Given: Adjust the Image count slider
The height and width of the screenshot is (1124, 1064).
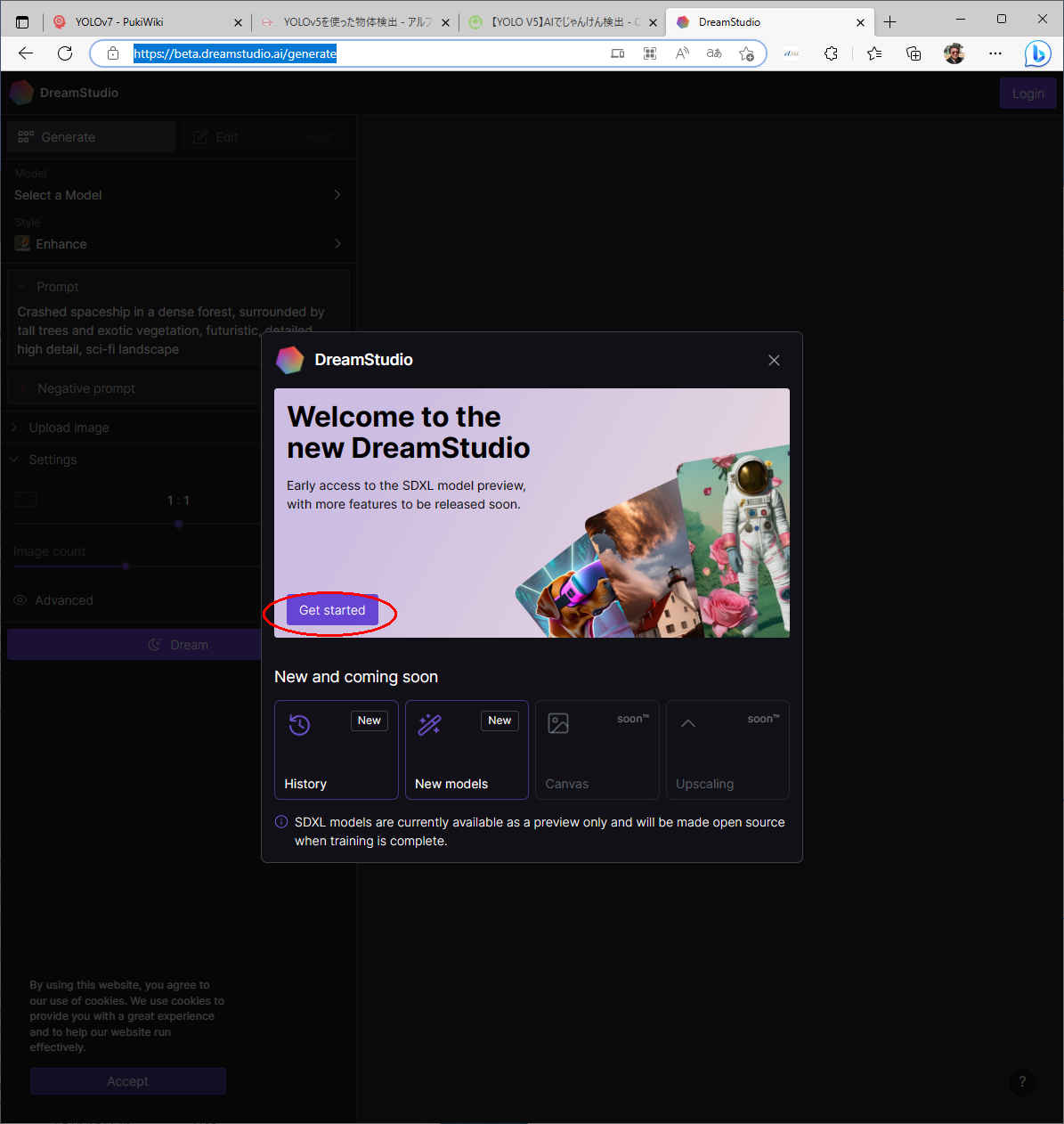Looking at the screenshot, I should coord(126,566).
